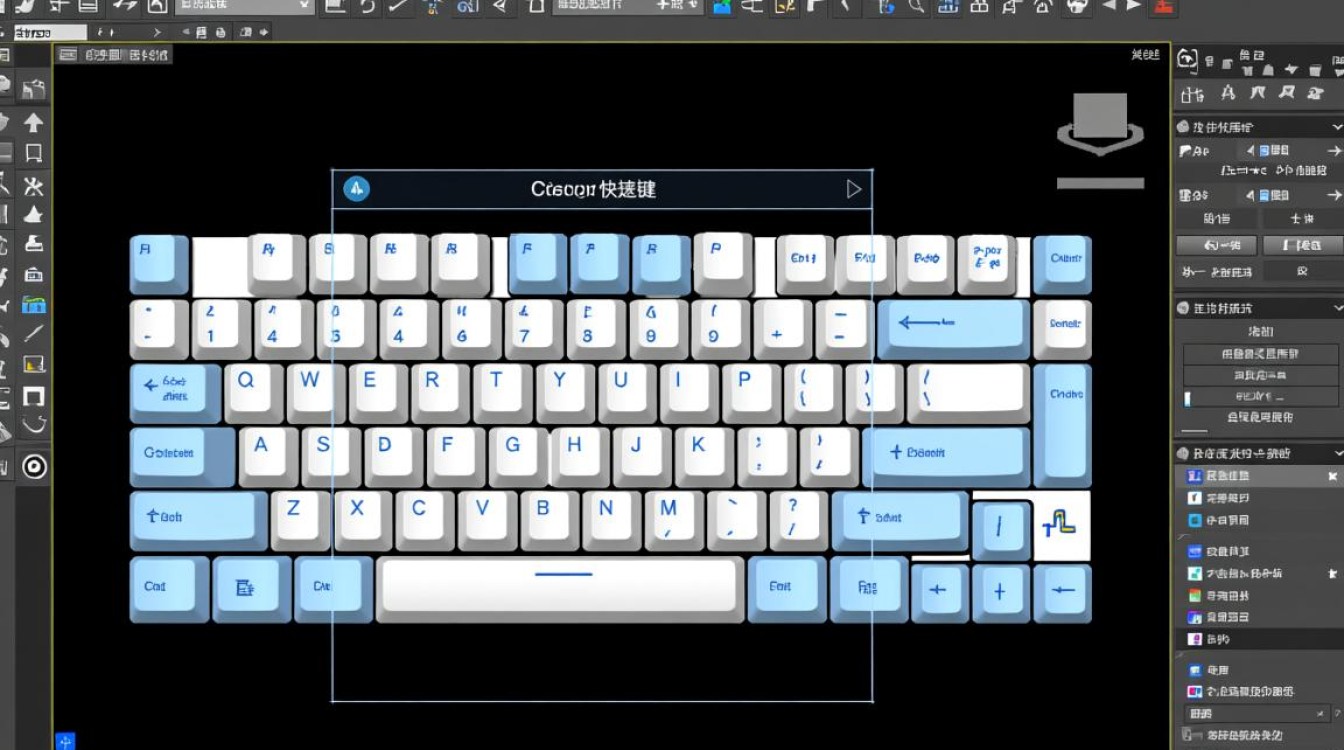The width and height of the screenshot is (1344, 750).
Task: Click the curved undo arrow in top toolbar
Action: pos(368,6)
